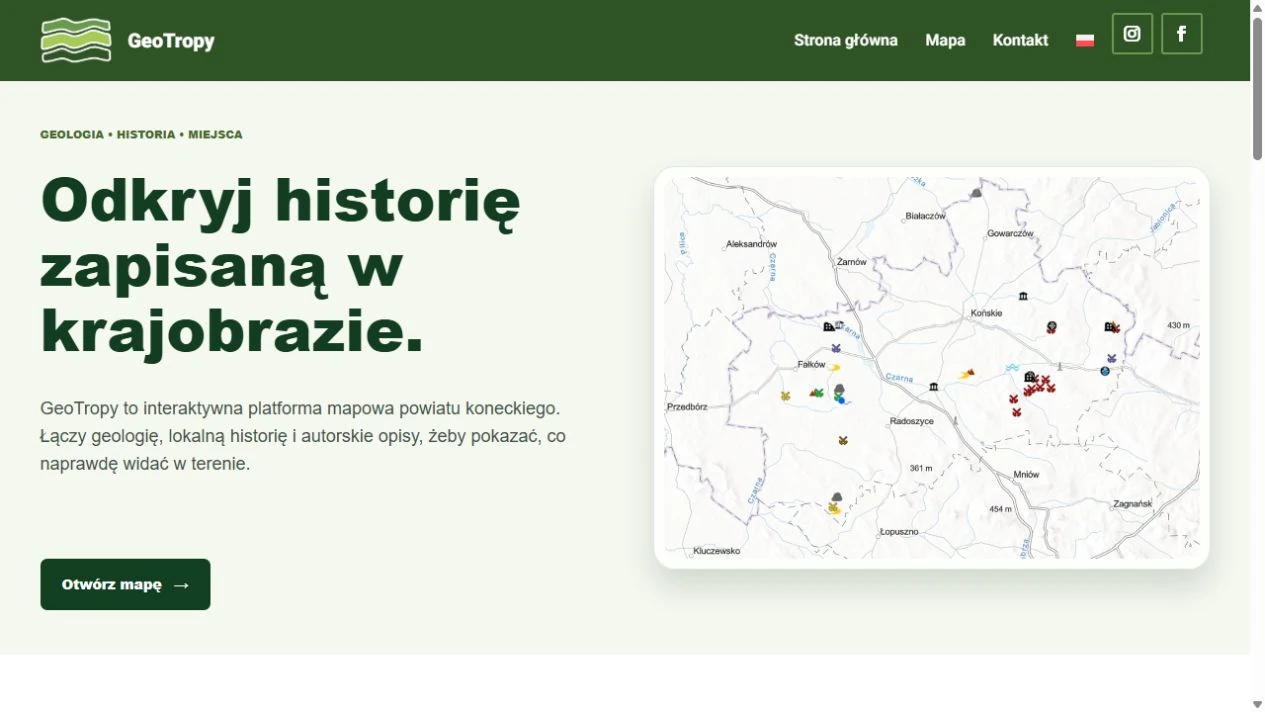Image resolution: width=1265 pixels, height=712 pixels.
Task: Click the purple pickaxe marker below the 430 m label
Action: point(1111,358)
